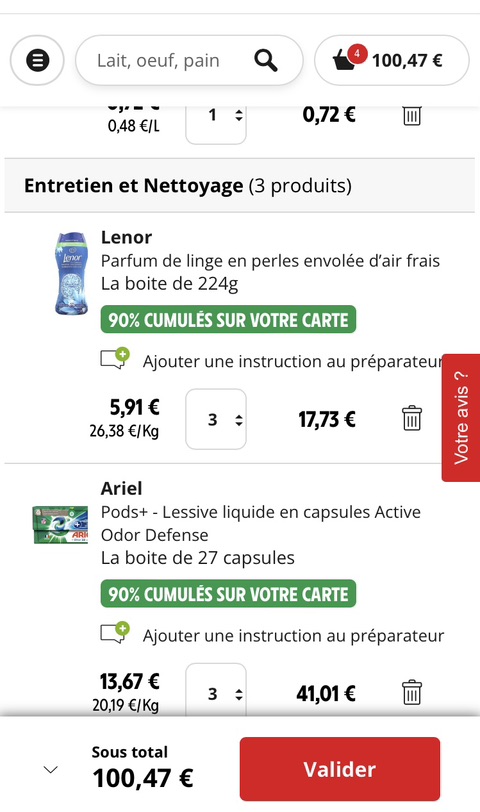Click the Lenor instruction speech bubble icon
The width and height of the screenshot is (480, 812).
click(x=114, y=358)
